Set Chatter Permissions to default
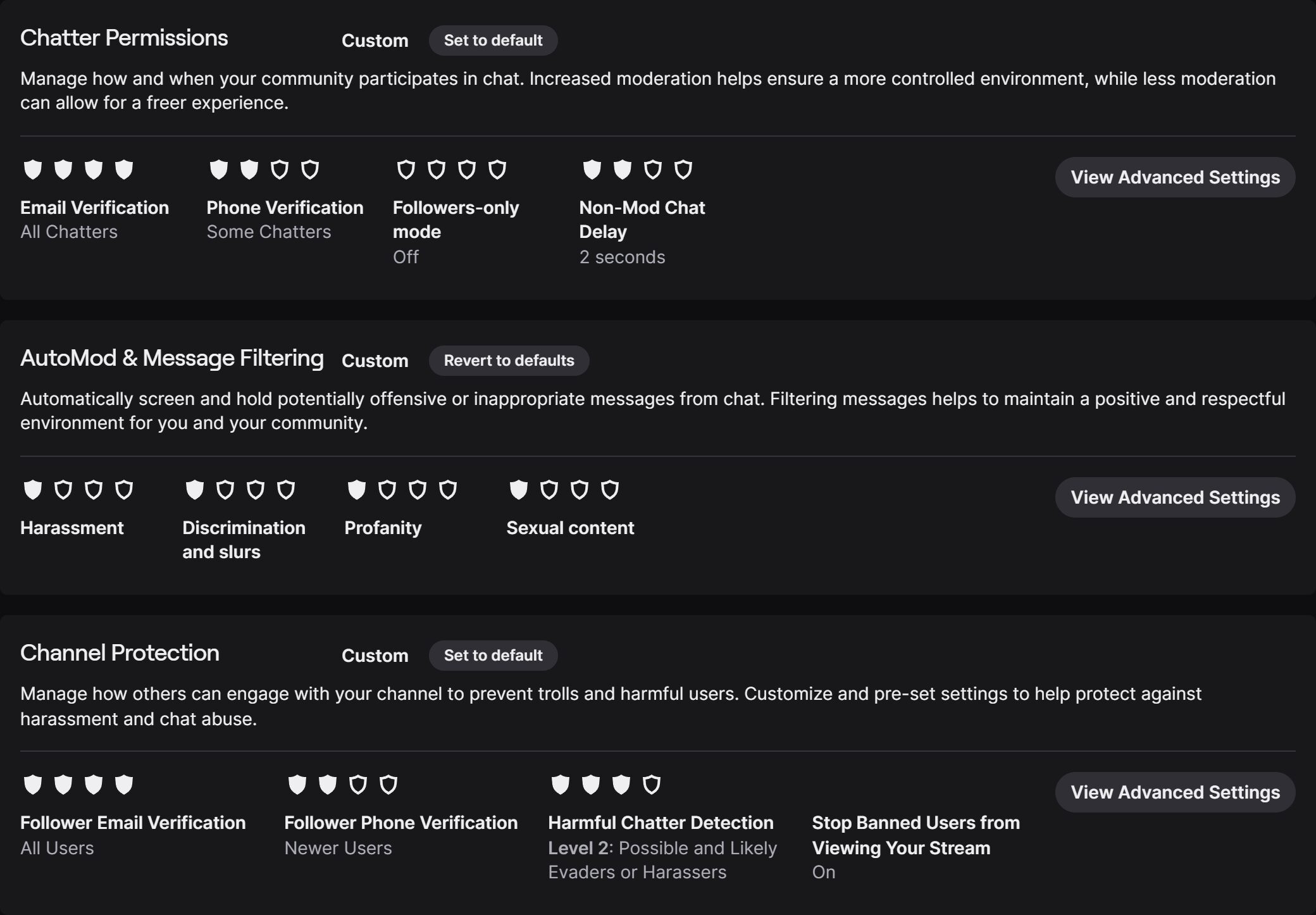 coord(493,40)
